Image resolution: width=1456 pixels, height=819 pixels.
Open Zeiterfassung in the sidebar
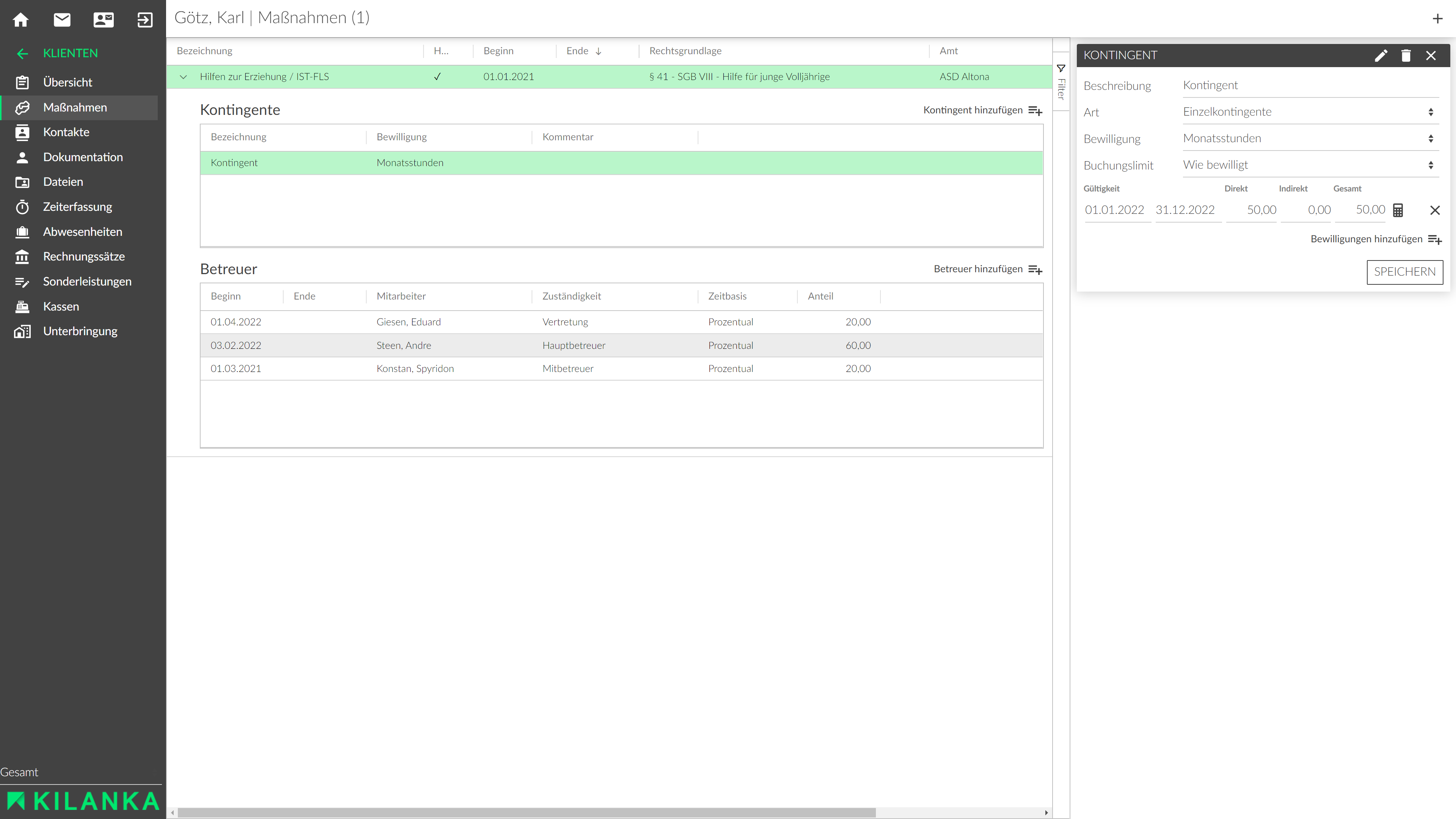(x=77, y=207)
